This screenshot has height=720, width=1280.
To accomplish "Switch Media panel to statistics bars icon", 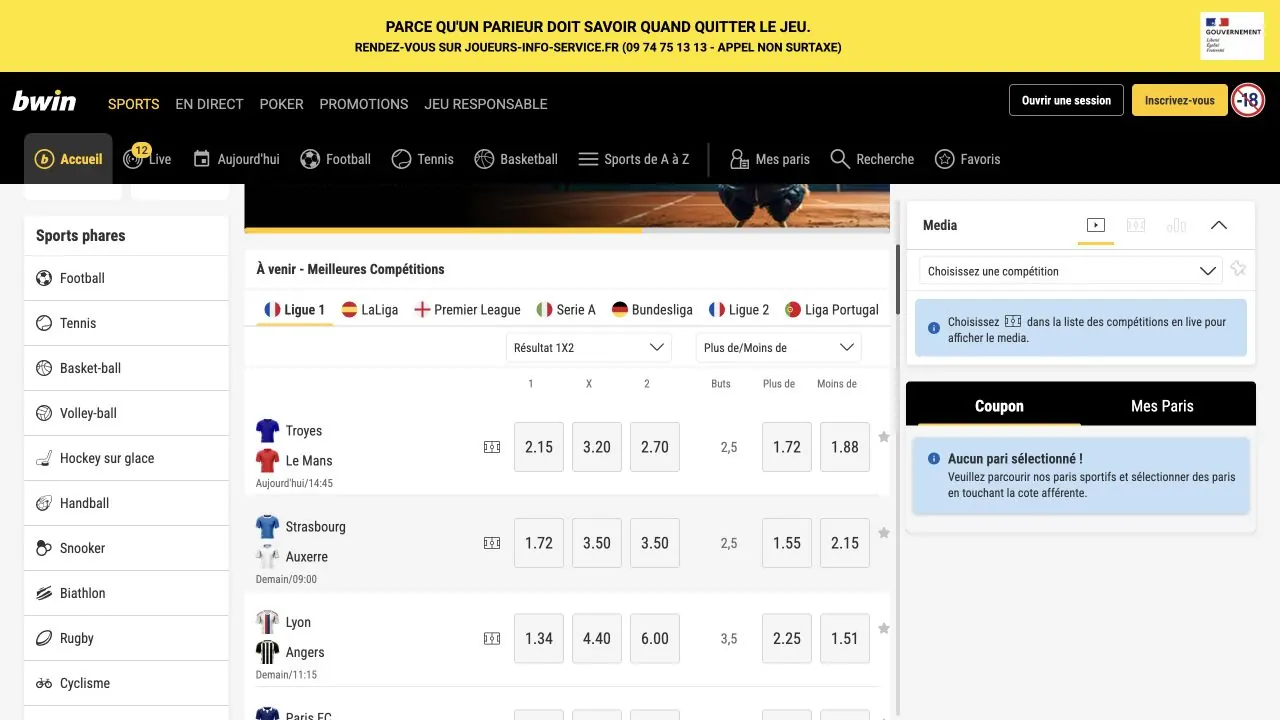I will (x=1176, y=225).
